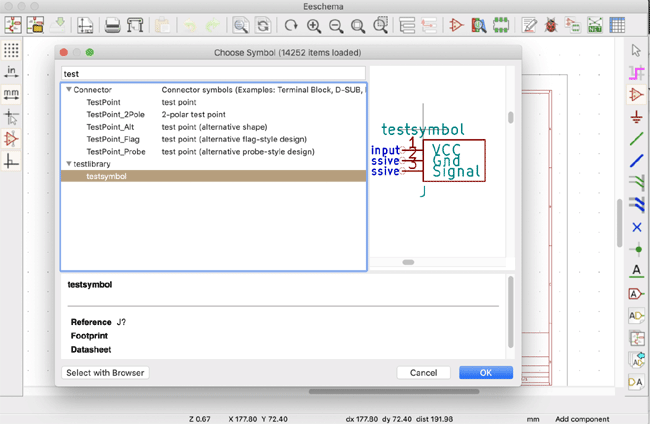This screenshot has width=650, height=424.
Task: Click the Plot schematic icon
Action: 135,25
